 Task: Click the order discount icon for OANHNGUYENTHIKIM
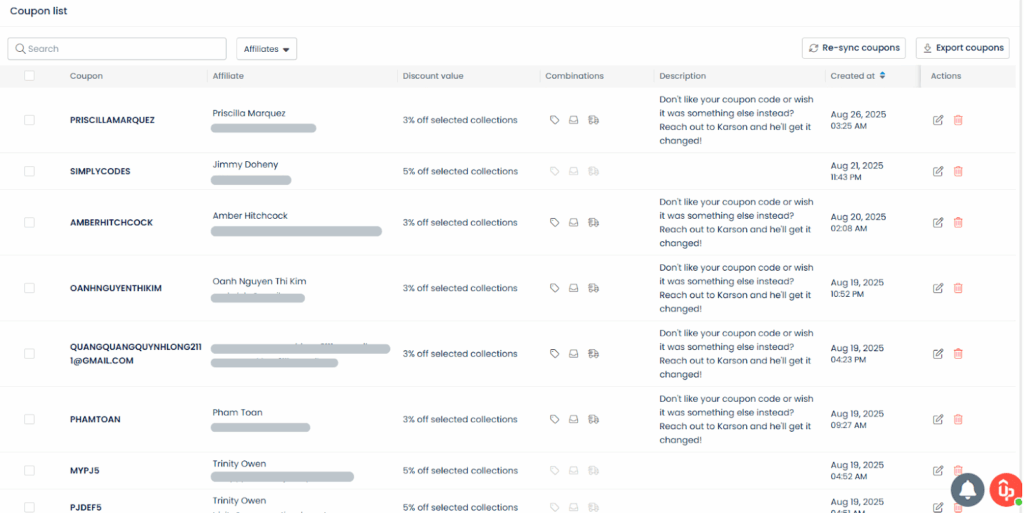[x=573, y=288]
